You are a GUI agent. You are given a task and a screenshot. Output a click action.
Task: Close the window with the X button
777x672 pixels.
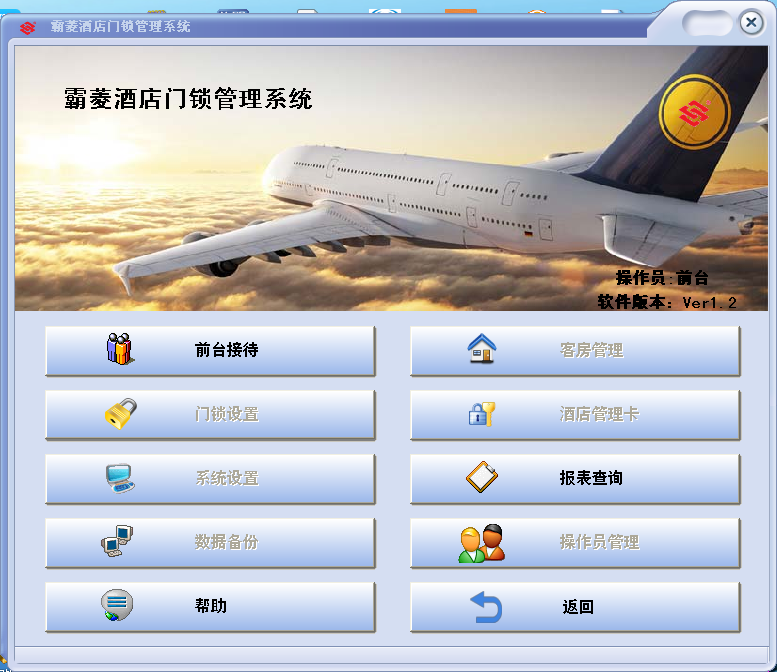(751, 22)
